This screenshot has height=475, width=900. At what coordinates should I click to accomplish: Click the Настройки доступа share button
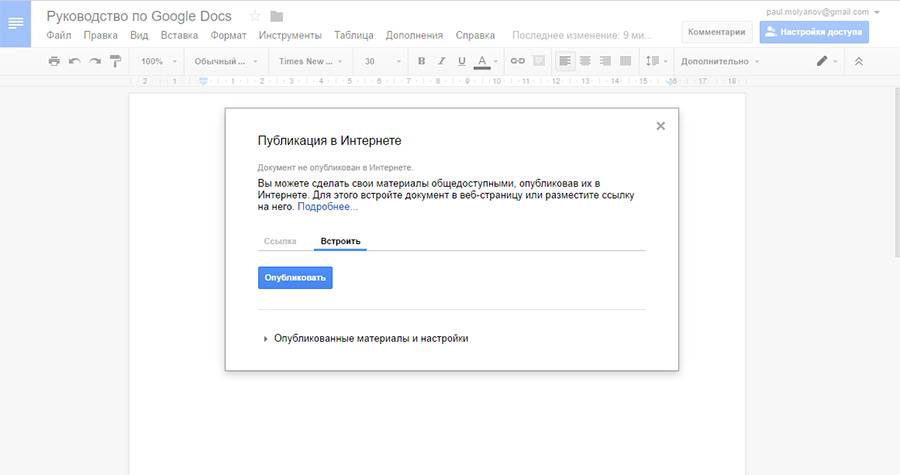[814, 32]
